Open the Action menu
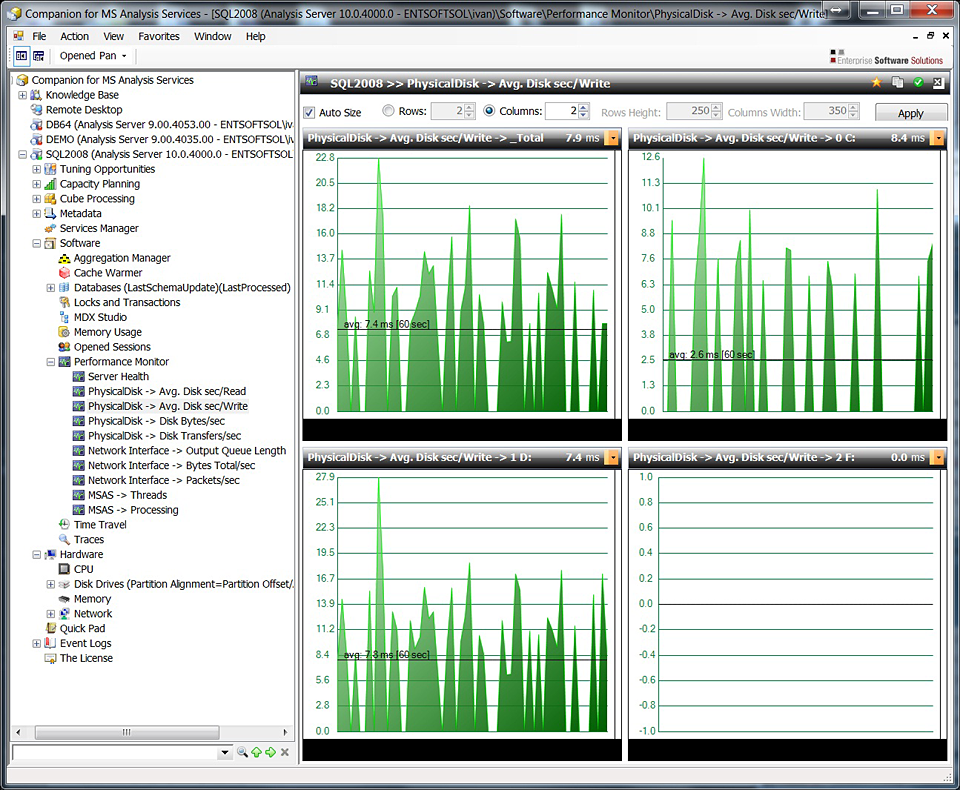Screen dimensions: 960x790 click(74, 36)
